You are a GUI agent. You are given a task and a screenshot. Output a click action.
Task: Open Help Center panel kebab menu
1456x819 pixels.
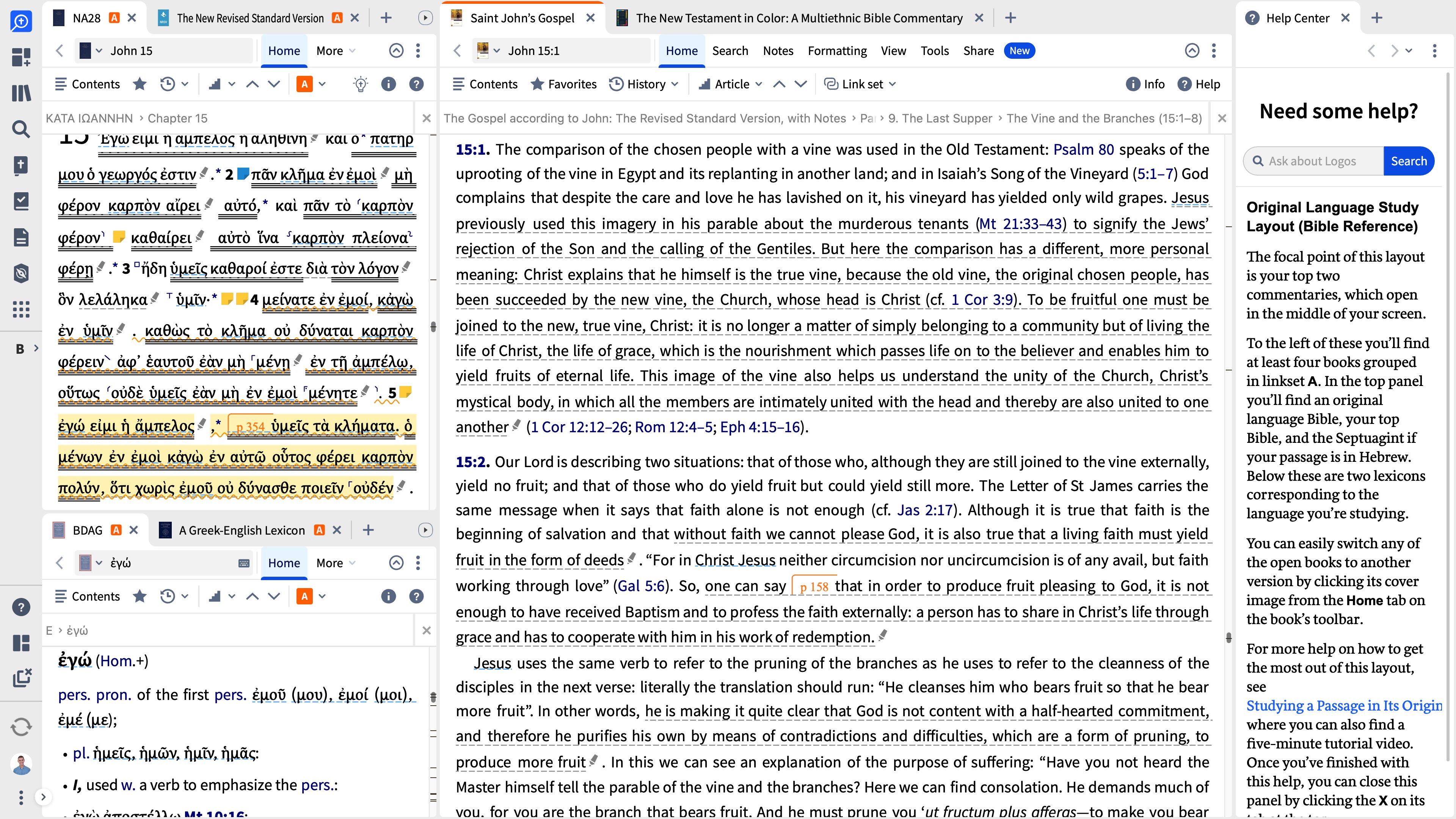coord(1434,51)
